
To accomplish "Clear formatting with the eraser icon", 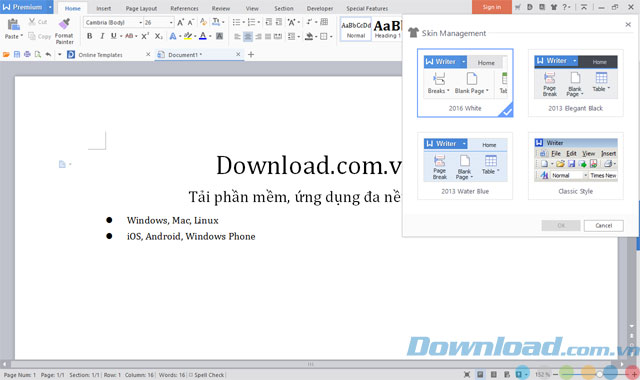I will (203, 22).
